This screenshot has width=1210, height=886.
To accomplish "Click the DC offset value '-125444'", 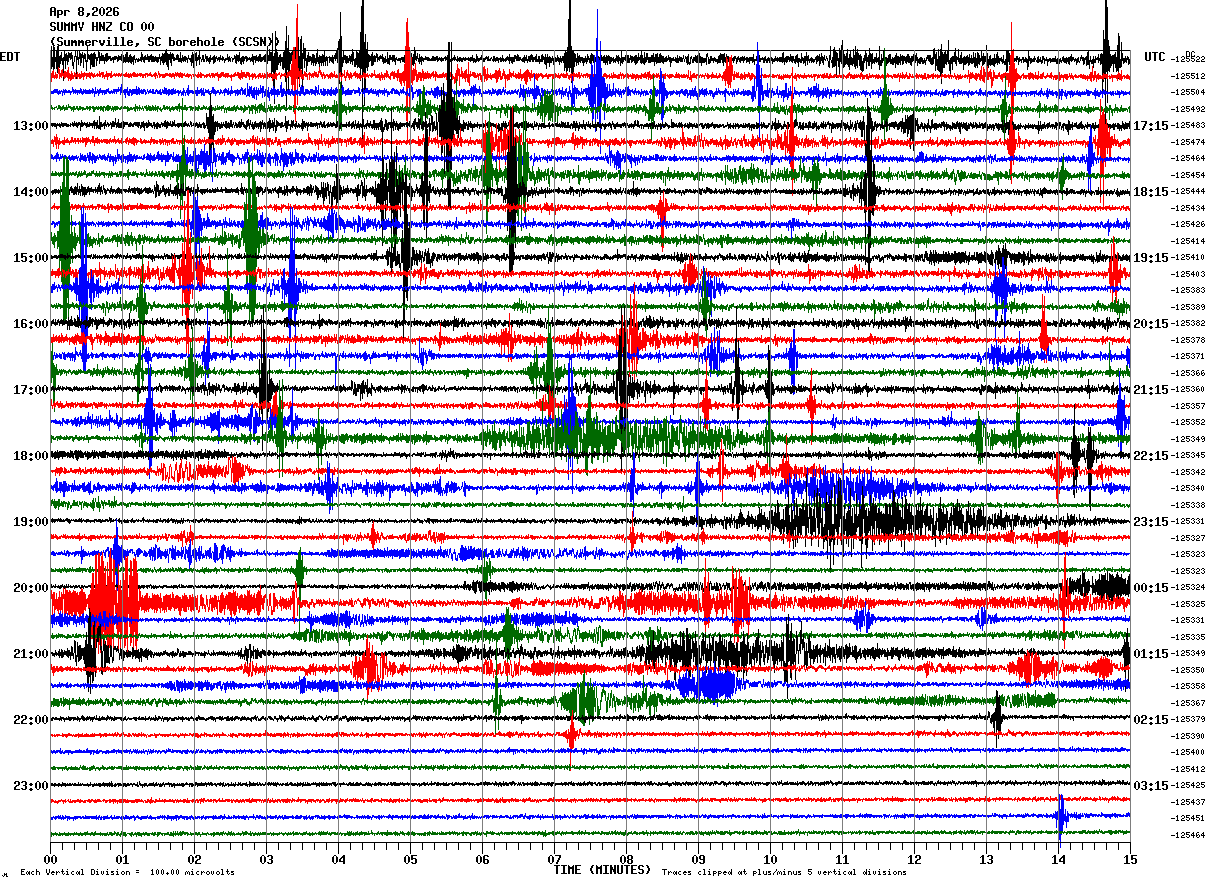I will (x=1188, y=191).
